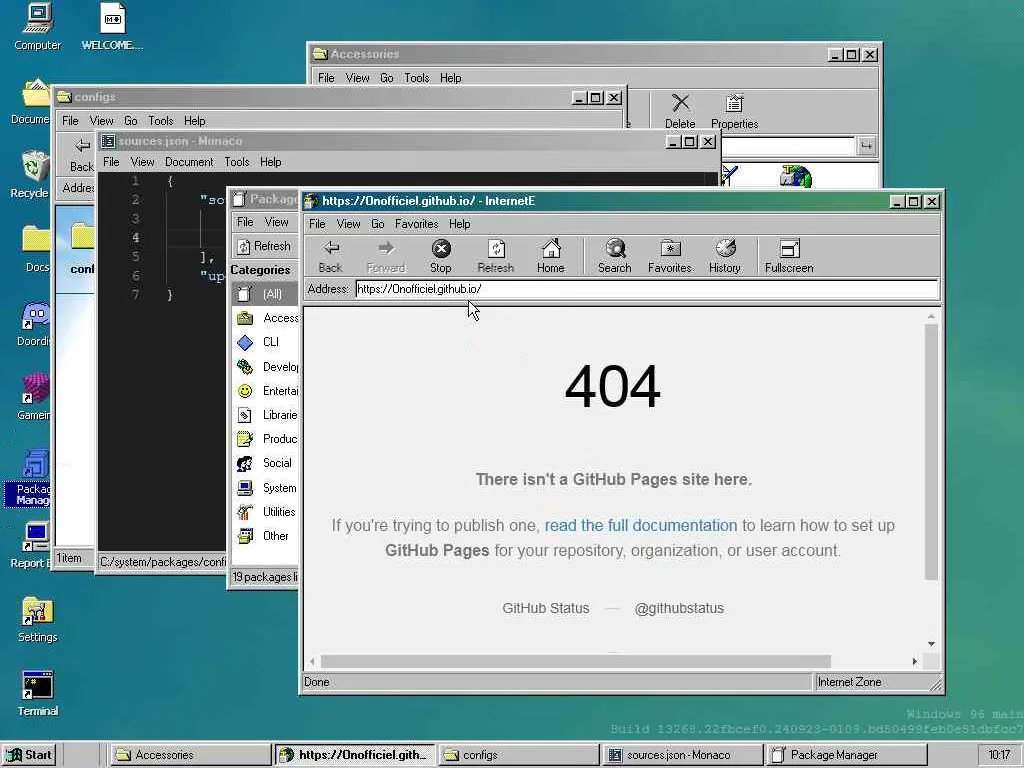This screenshot has width=1024, height=768.
Task: Click the scroll down arrow in InternetE
Action: click(x=931, y=644)
